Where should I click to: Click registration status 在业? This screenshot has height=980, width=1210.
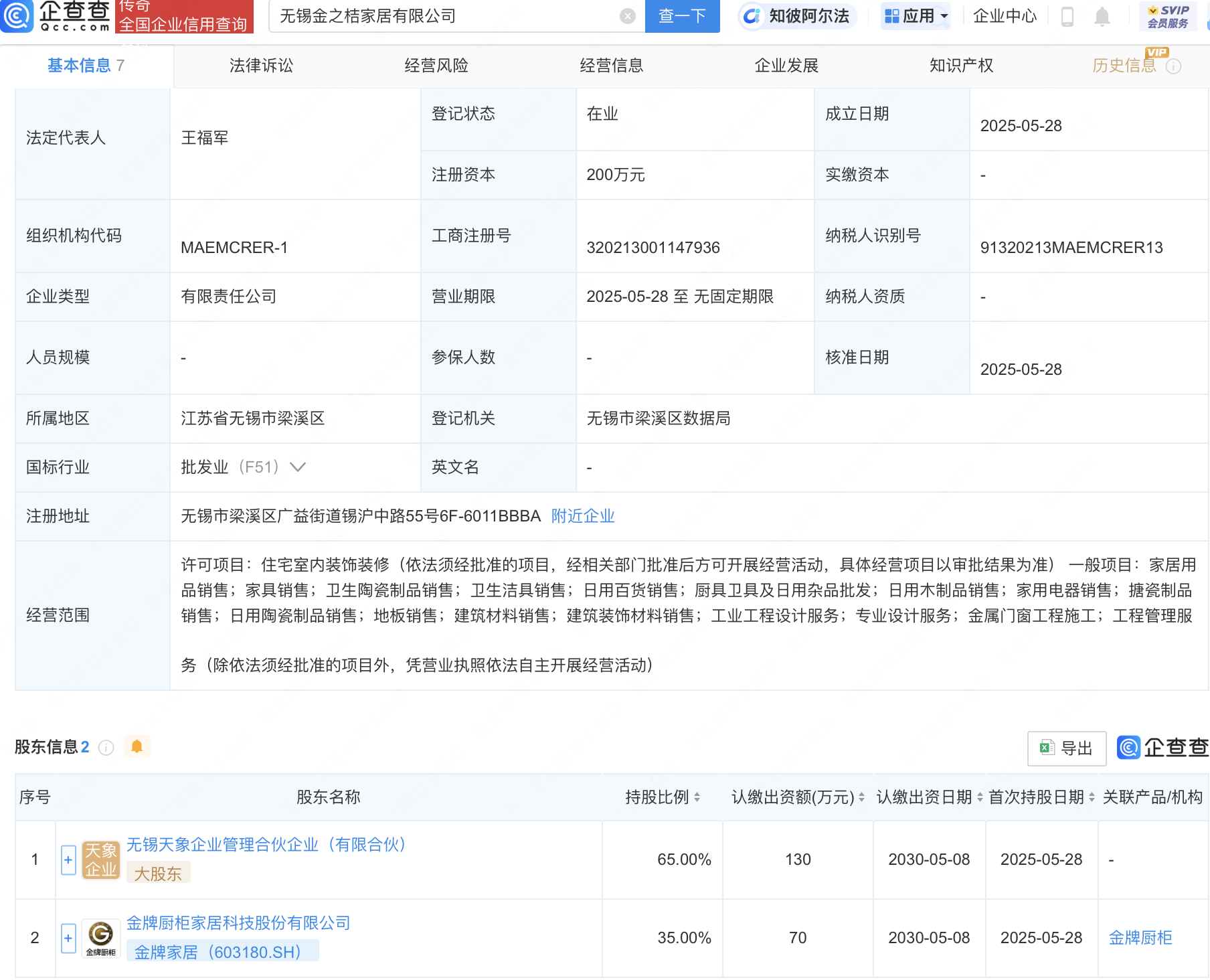(x=602, y=114)
